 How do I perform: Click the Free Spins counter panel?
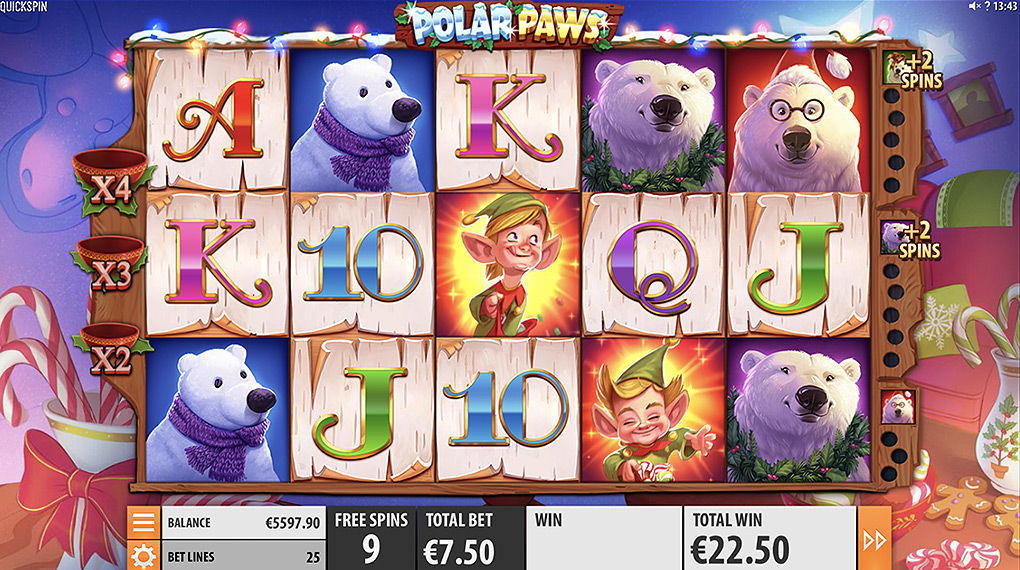pyautogui.click(x=371, y=539)
